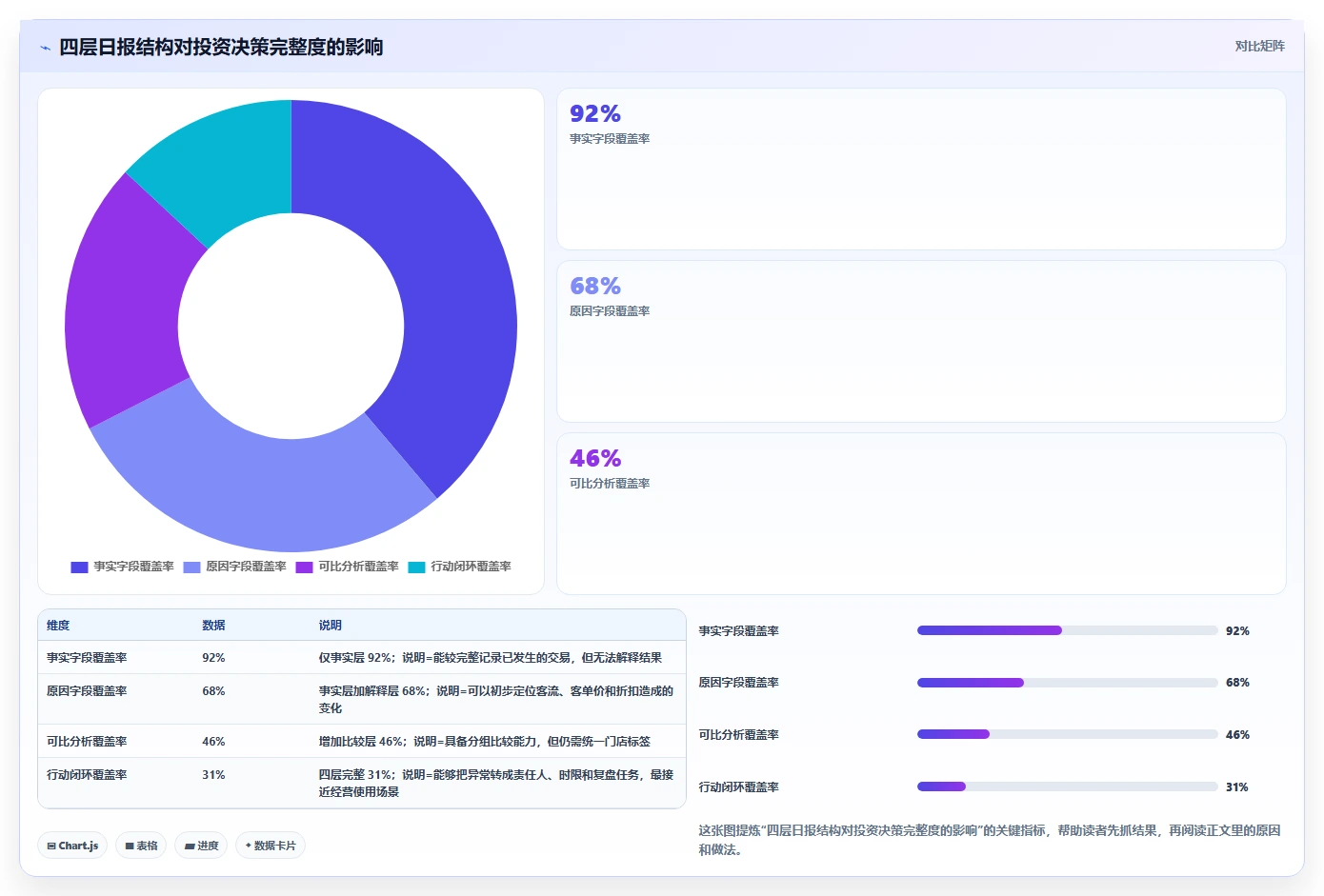The height and width of the screenshot is (896, 1324).
Task: Click the 68% value in table
Action: (213, 691)
